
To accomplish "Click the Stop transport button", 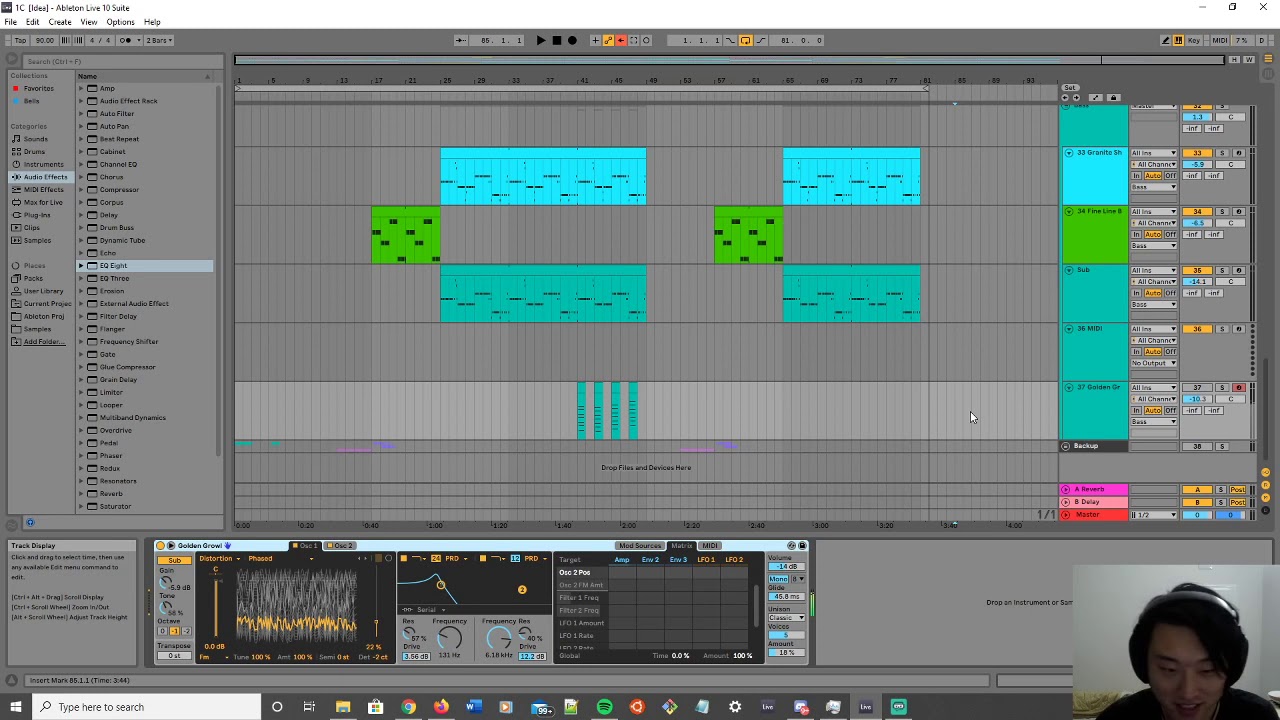I will (557, 40).
